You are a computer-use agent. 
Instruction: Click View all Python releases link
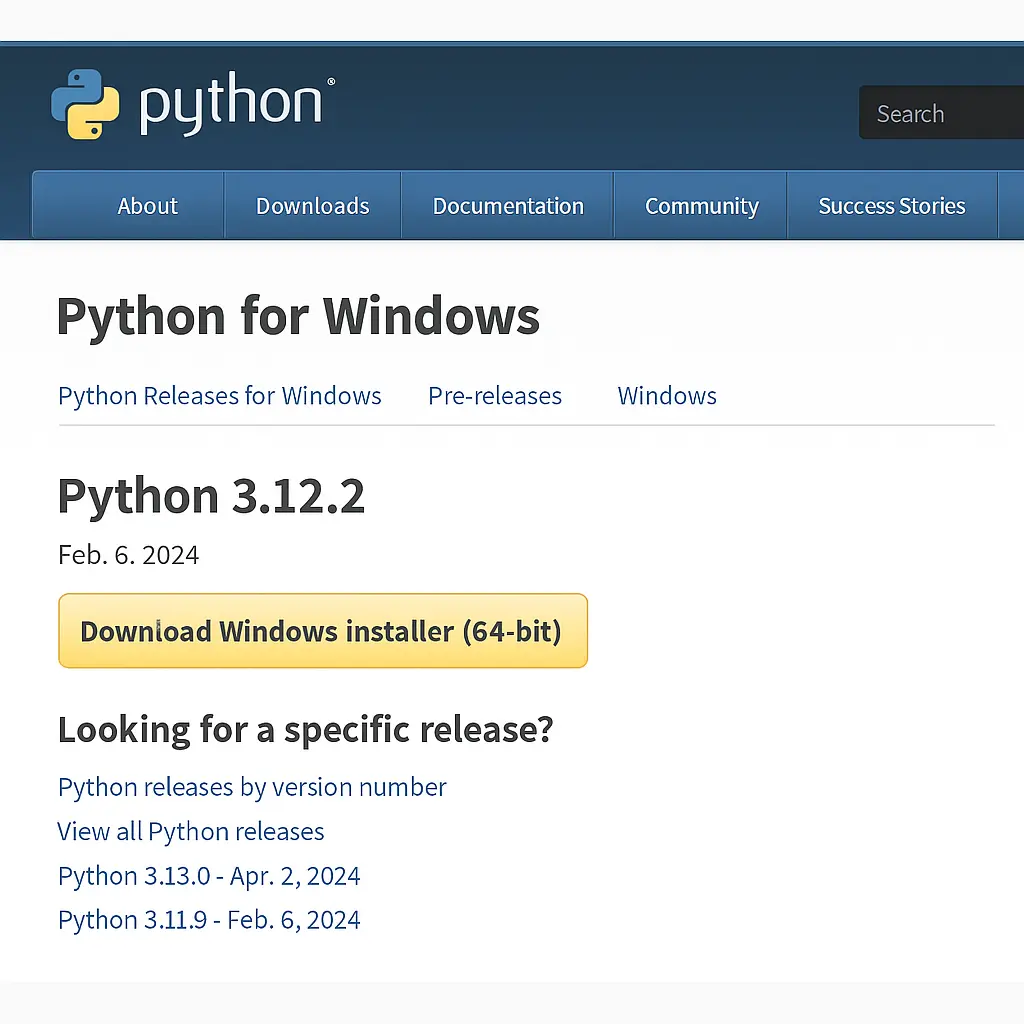click(x=191, y=831)
